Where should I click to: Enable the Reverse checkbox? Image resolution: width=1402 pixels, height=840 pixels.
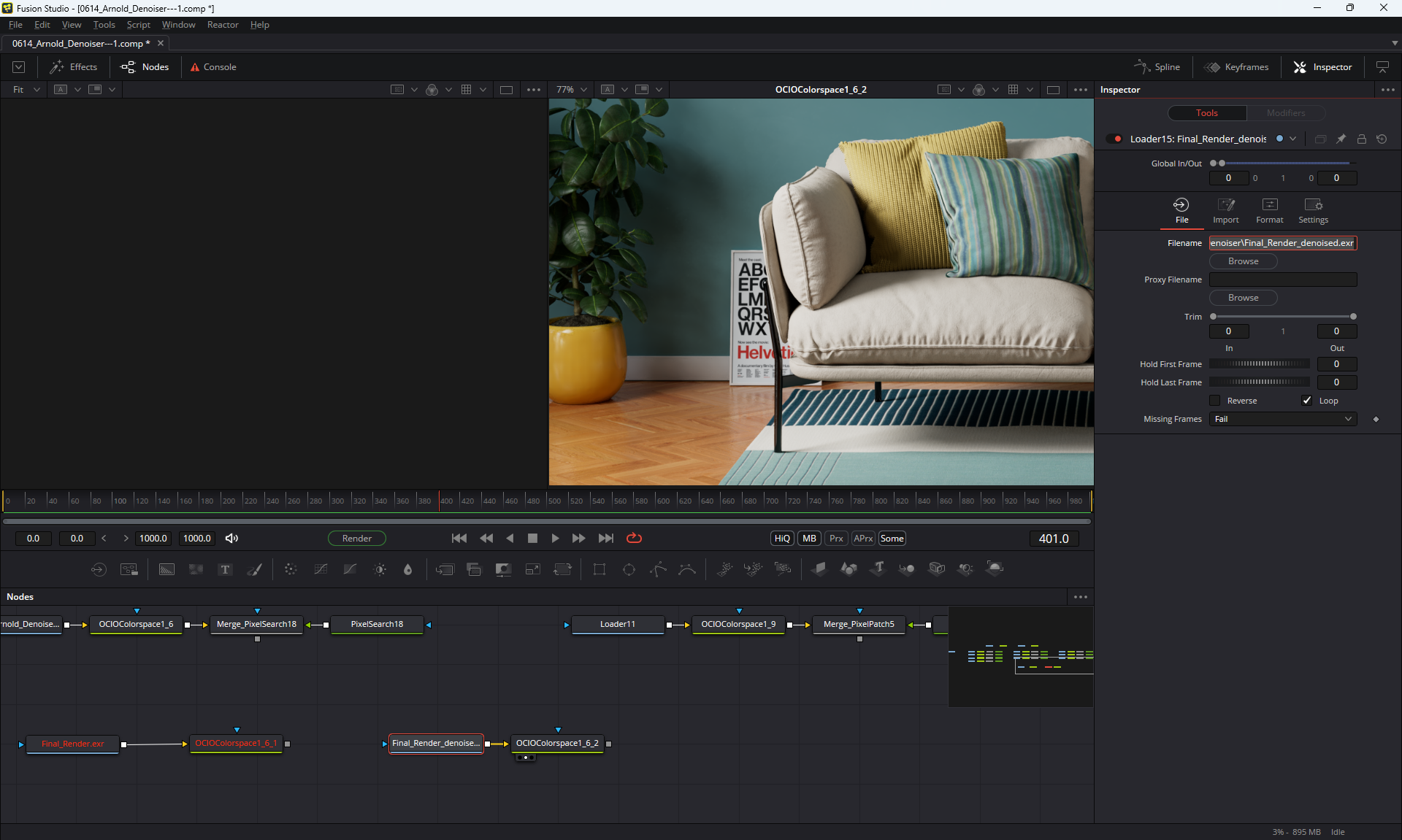tap(1215, 401)
